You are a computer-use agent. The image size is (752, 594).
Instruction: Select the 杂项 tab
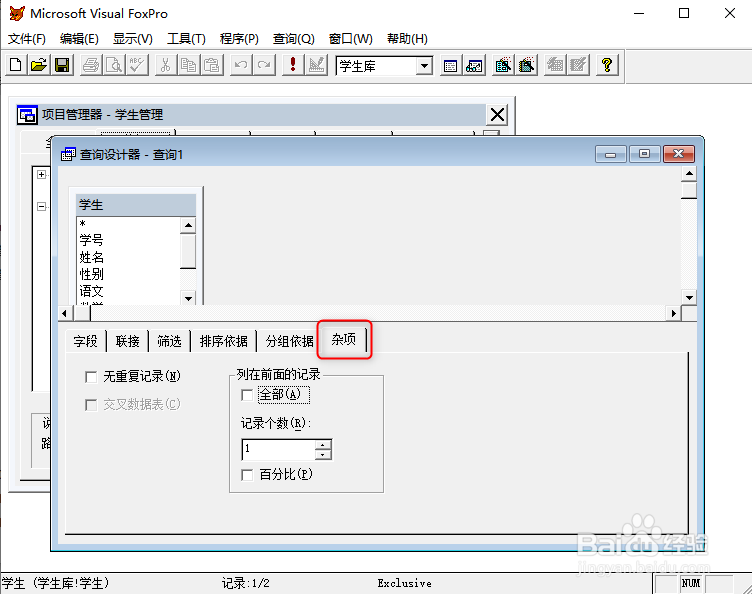point(344,339)
